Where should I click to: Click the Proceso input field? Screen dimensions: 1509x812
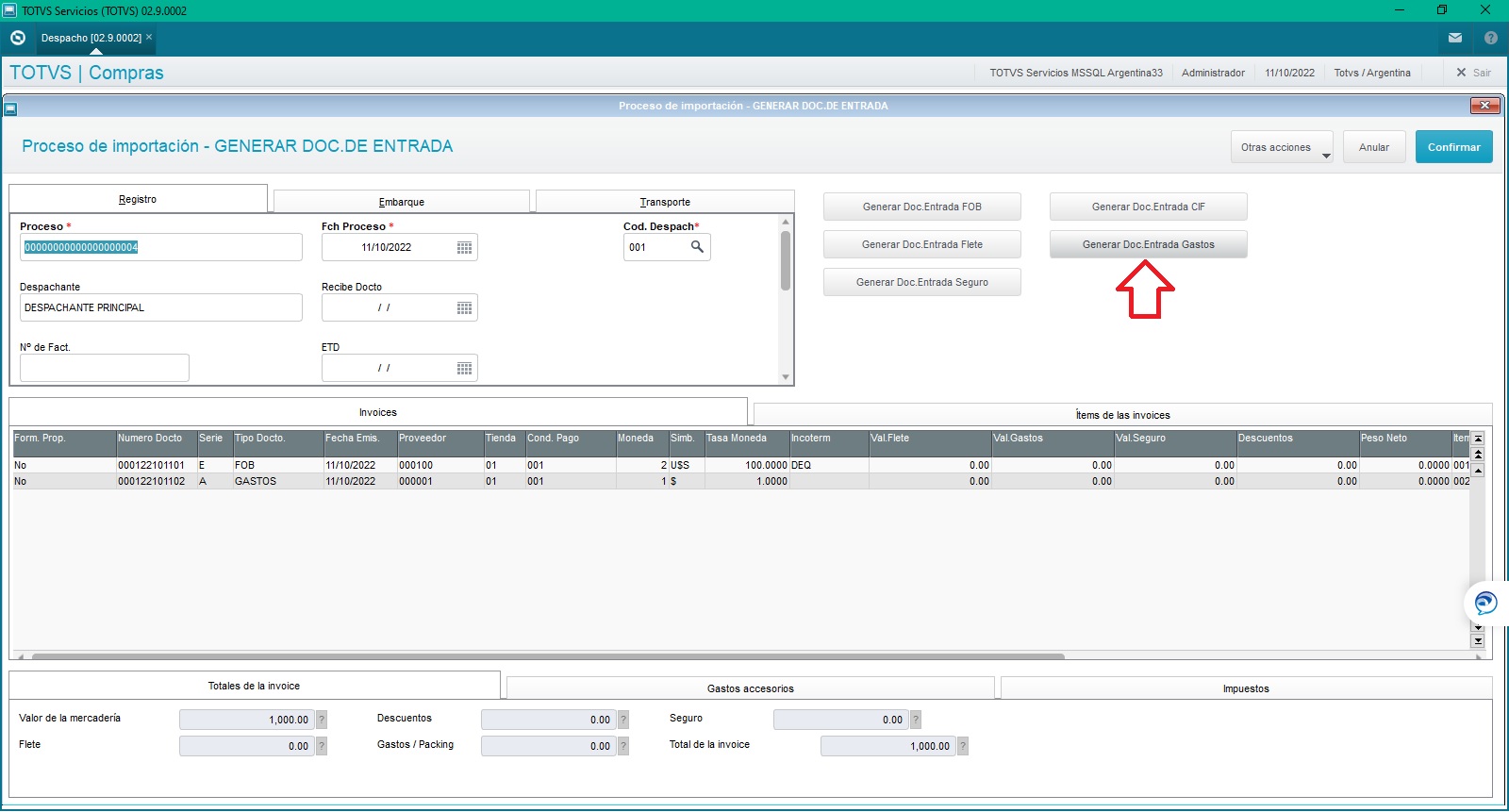[161, 247]
